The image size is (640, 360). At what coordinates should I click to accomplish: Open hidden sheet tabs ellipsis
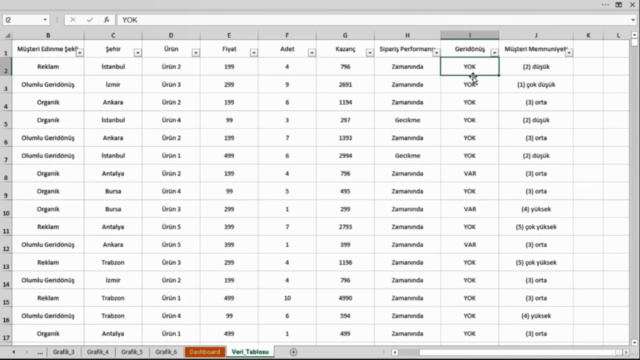pyautogui.click(x=40, y=352)
